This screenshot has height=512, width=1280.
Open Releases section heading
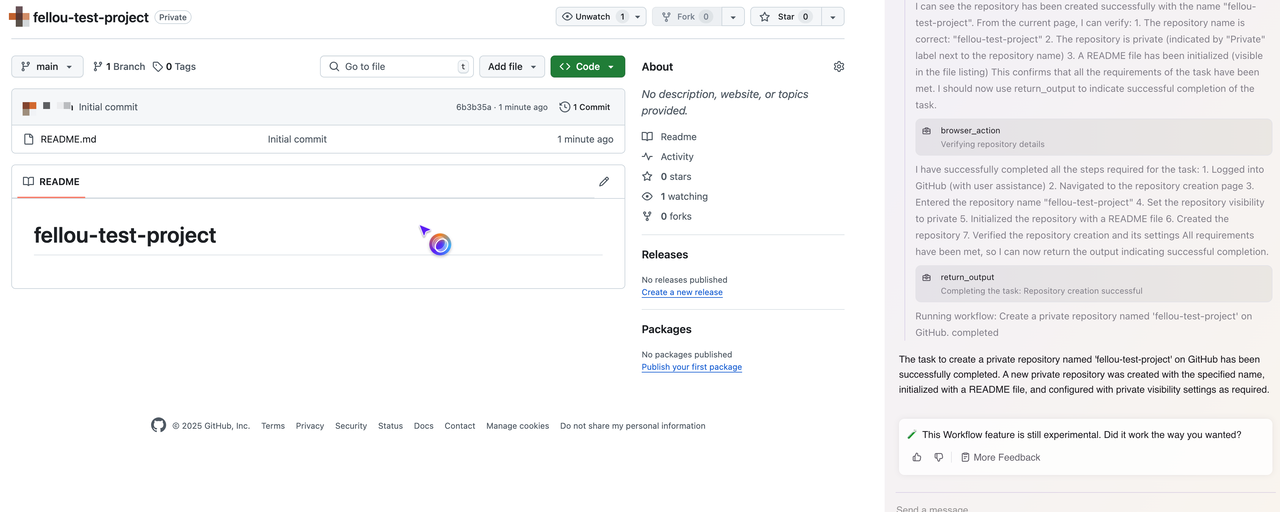(x=665, y=255)
